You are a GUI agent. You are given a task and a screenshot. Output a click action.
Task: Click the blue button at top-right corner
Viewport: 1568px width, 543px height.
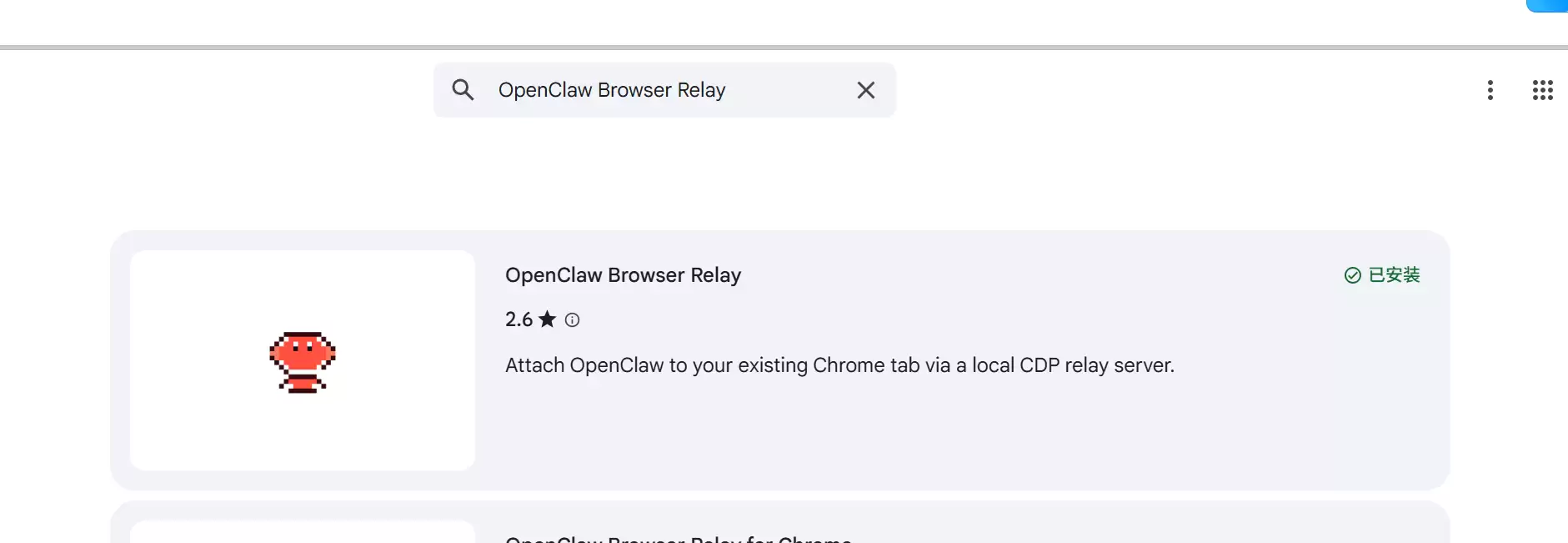1550,5
